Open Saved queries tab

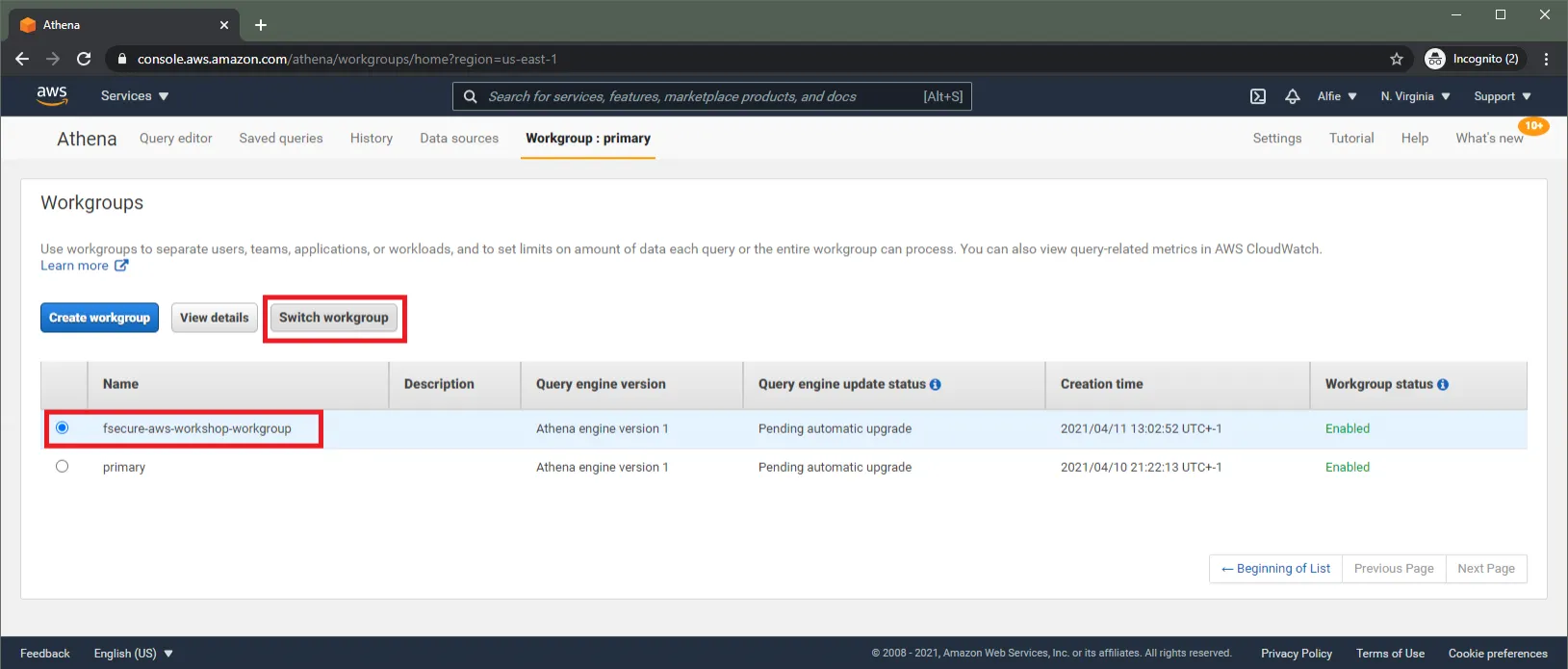(281, 138)
